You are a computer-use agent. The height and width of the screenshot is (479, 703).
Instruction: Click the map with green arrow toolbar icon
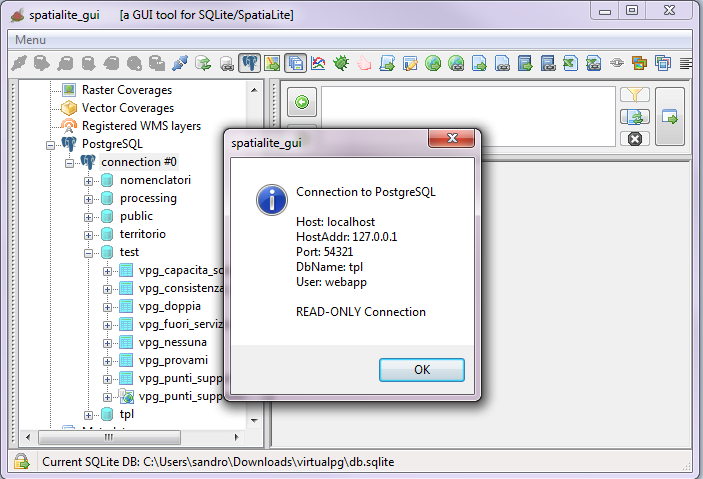point(272,63)
